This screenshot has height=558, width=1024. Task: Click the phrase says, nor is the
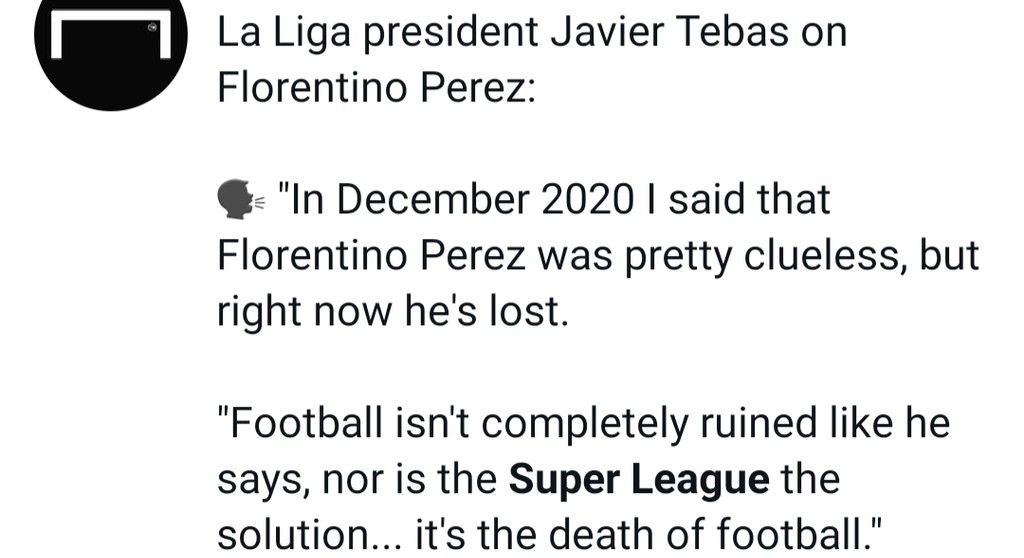(358, 480)
